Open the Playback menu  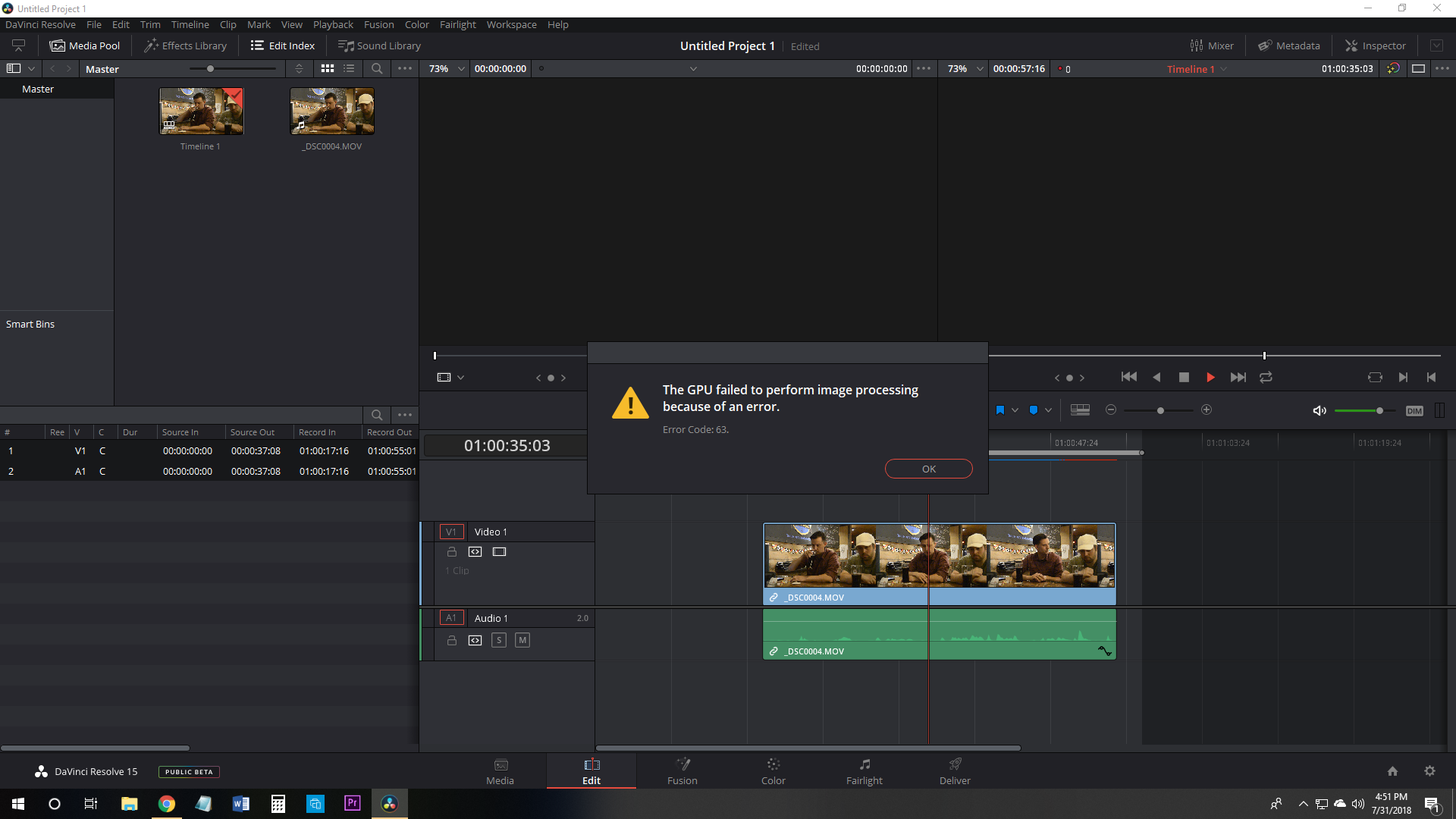[333, 24]
